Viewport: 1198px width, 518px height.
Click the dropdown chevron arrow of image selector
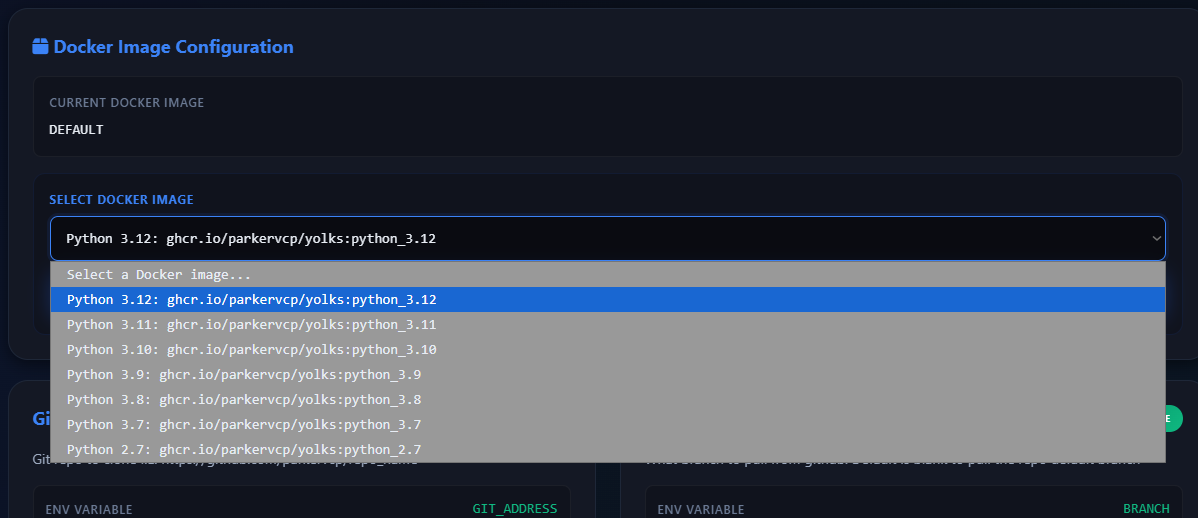pos(1157,238)
